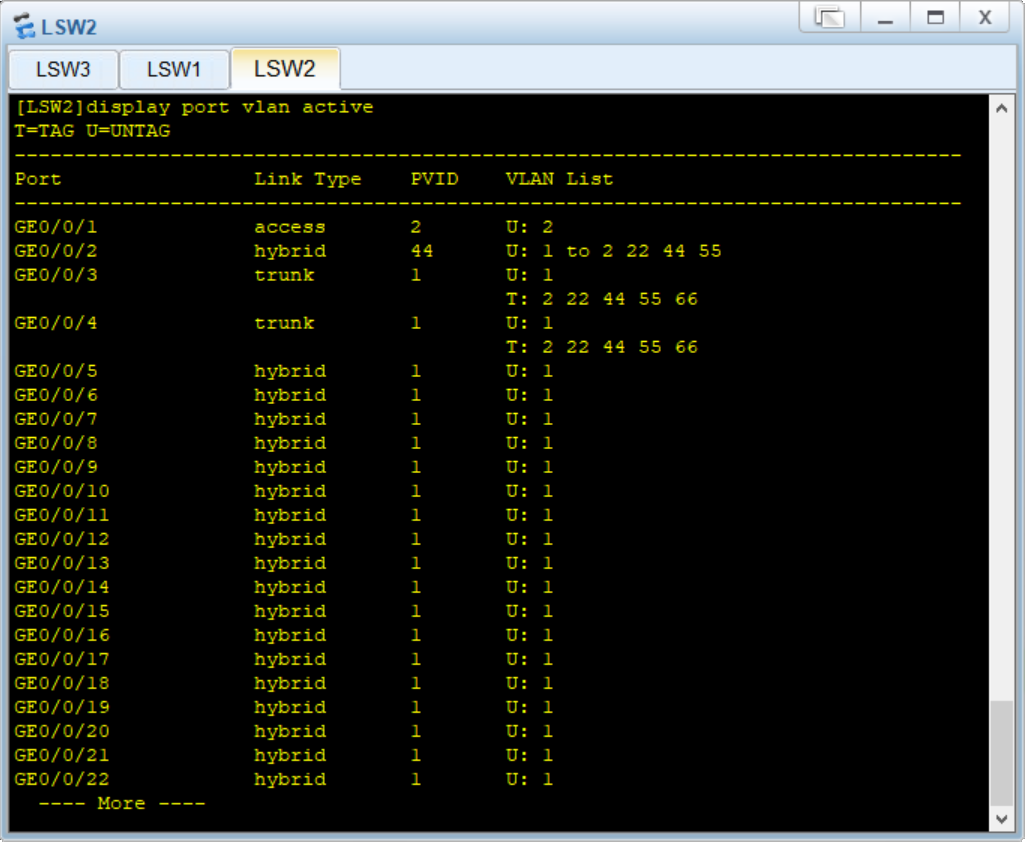The height and width of the screenshot is (842, 1025).
Task: Click tagged list 'T: 2 22 44 55 66' under GE0/0/3
Action: pyautogui.click(x=601, y=299)
